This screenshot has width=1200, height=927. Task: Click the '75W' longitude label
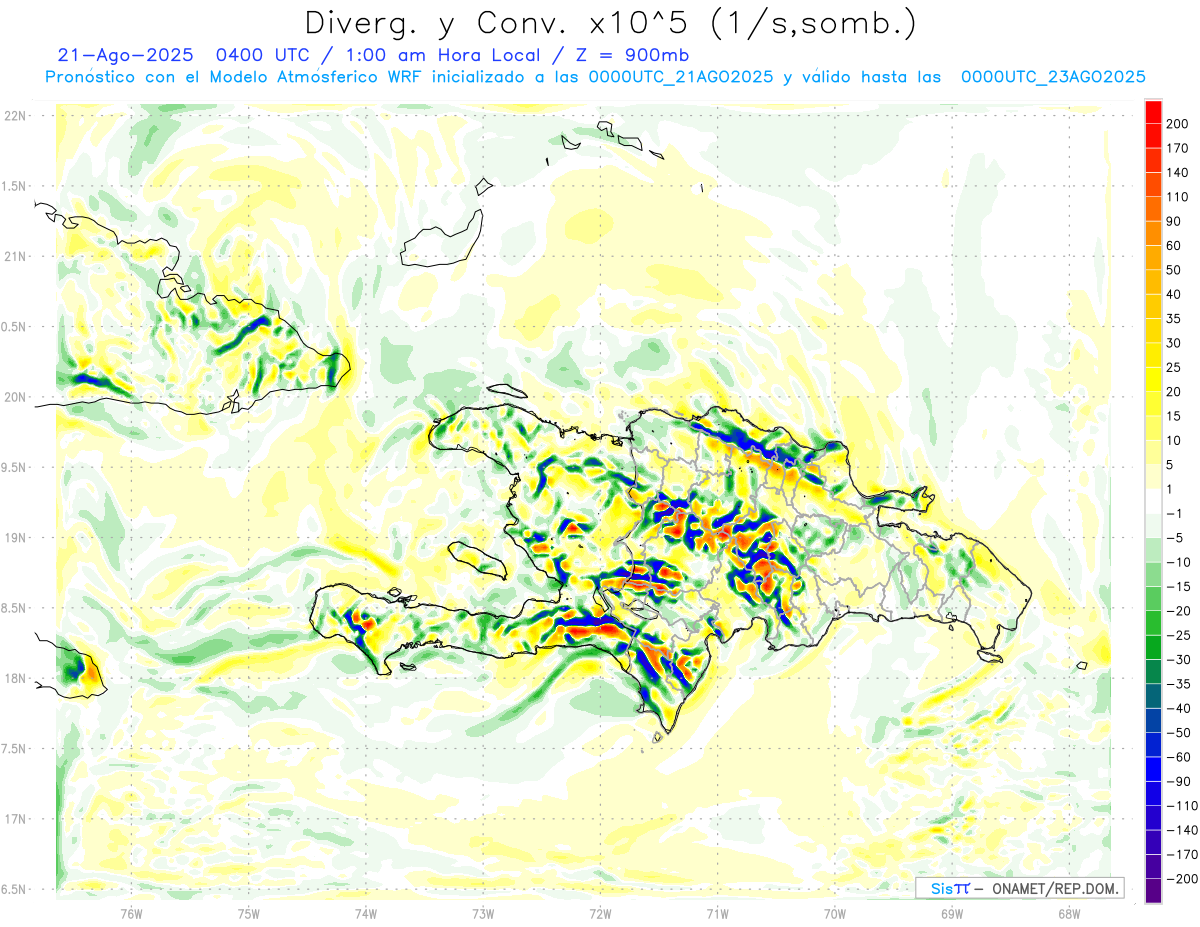249,913
